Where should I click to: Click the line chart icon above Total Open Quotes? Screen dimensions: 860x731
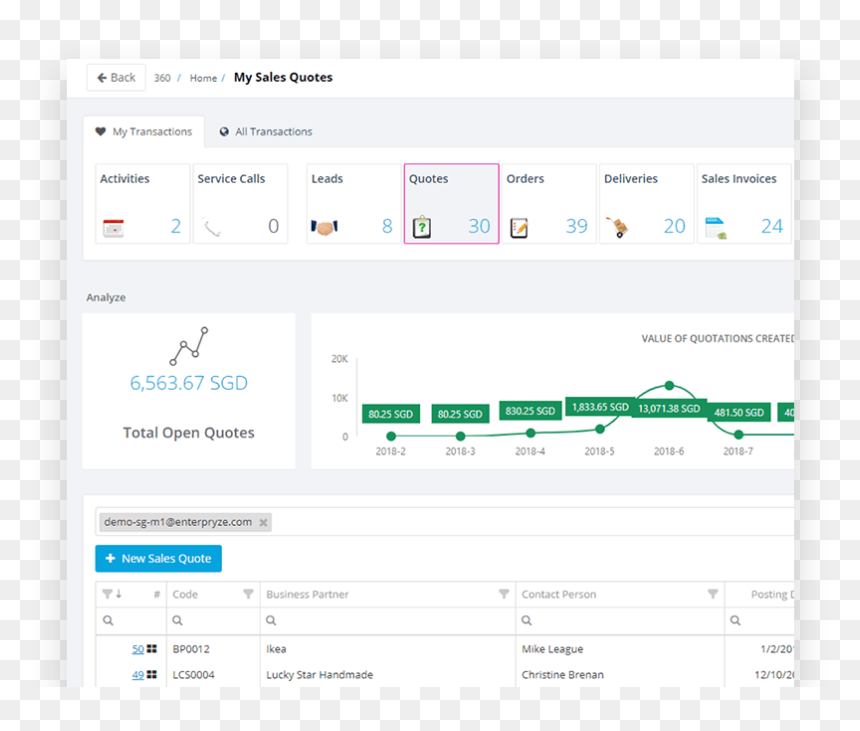click(189, 346)
